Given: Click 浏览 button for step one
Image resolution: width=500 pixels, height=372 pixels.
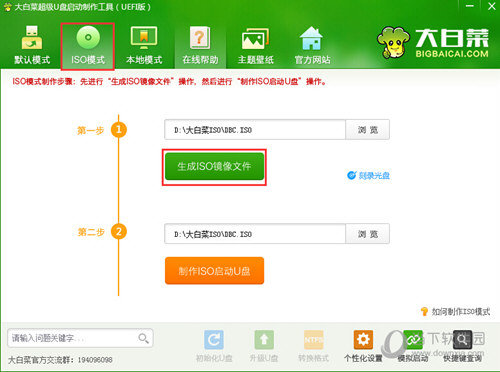Looking at the screenshot, I should tap(368, 130).
